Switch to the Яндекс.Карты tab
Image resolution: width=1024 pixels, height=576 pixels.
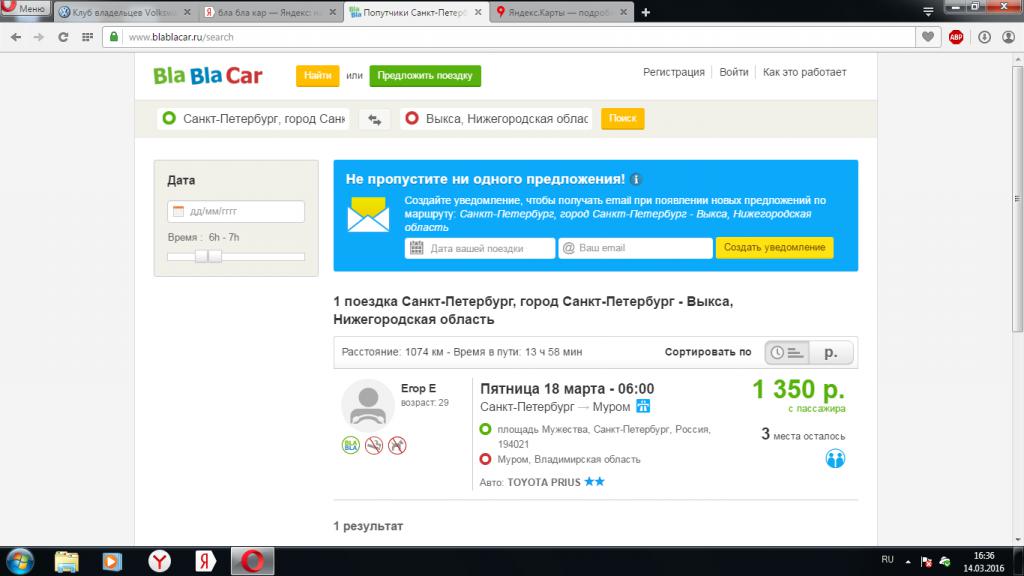pyautogui.click(x=560, y=12)
